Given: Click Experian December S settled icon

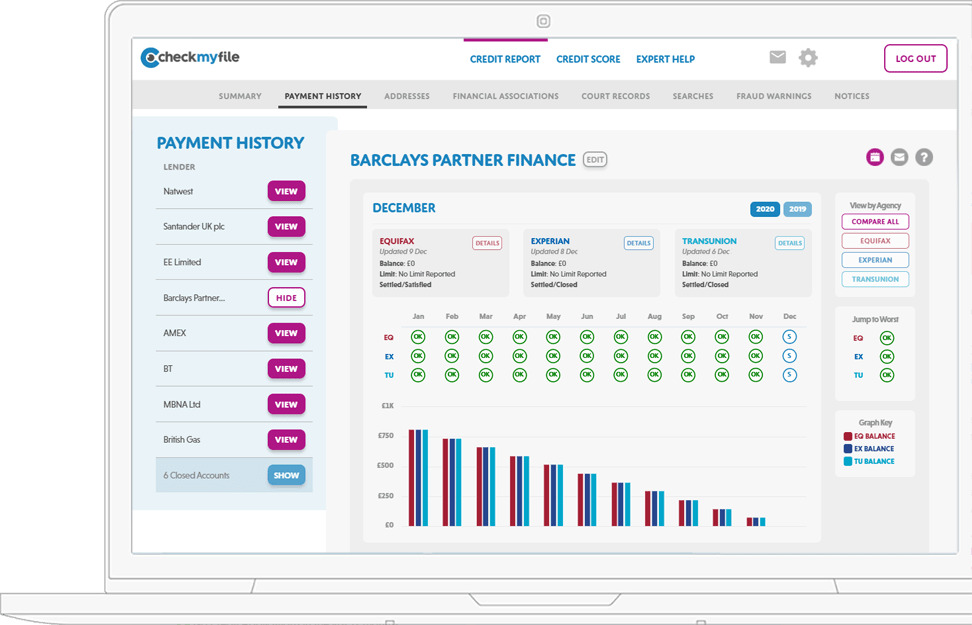Looking at the screenshot, I should pos(789,356).
